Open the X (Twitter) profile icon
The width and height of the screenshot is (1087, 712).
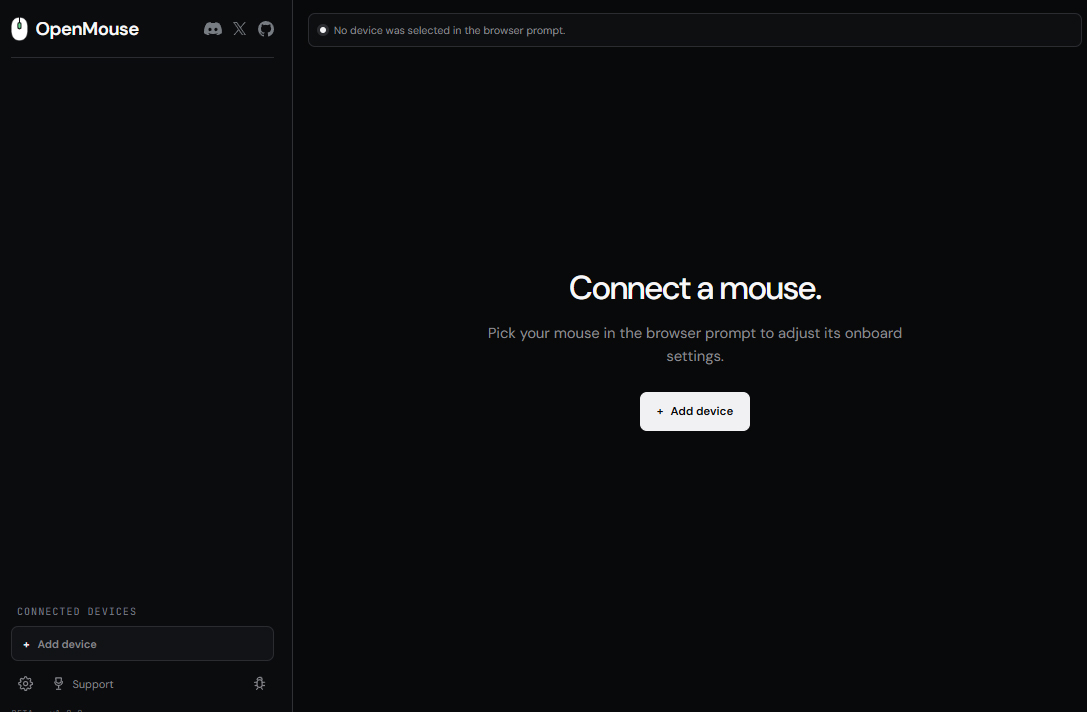239,29
